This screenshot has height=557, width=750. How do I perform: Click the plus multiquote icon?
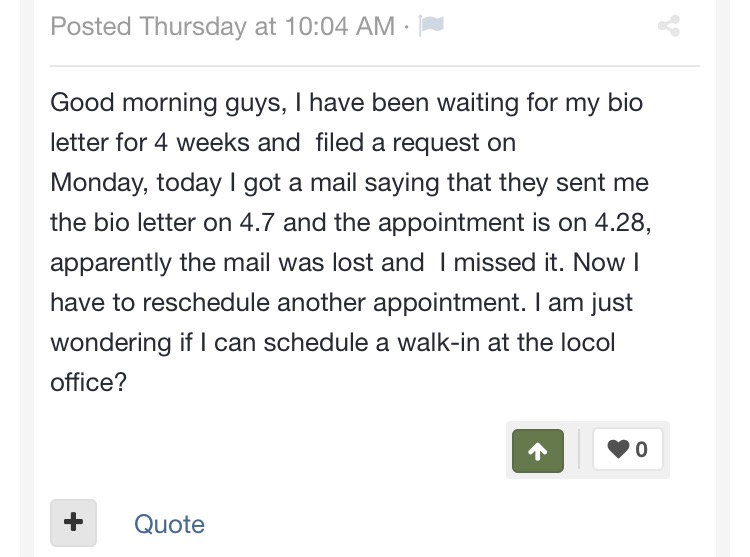[74, 523]
